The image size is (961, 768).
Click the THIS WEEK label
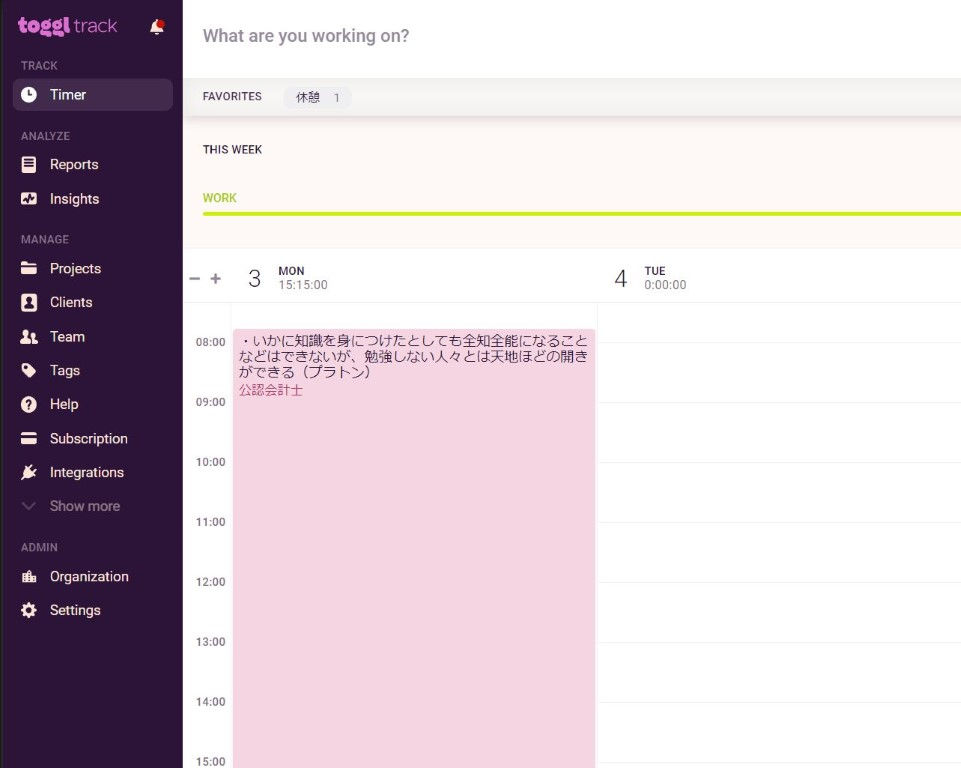pyautogui.click(x=232, y=150)
